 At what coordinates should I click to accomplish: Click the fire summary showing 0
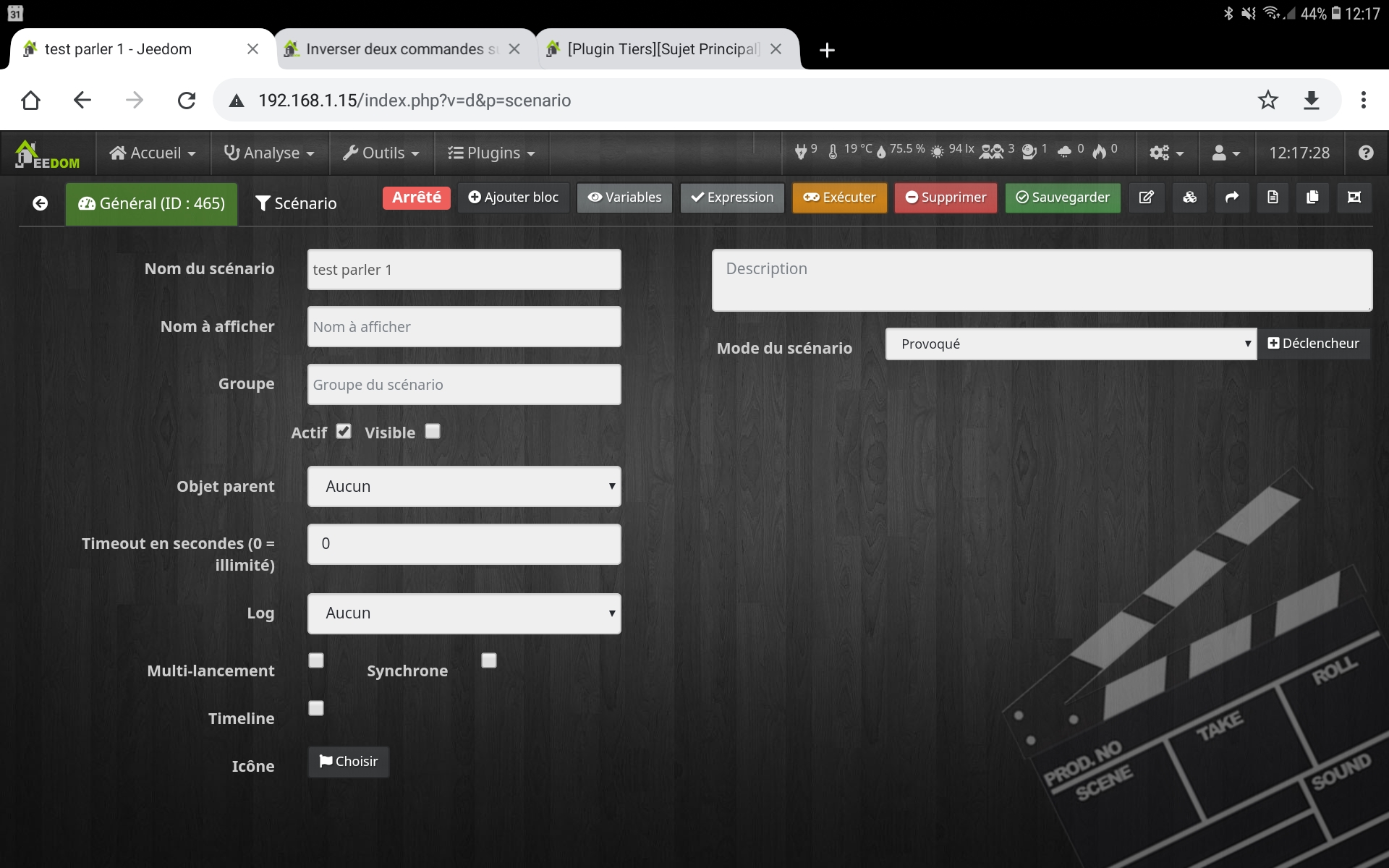point(1105,150)
